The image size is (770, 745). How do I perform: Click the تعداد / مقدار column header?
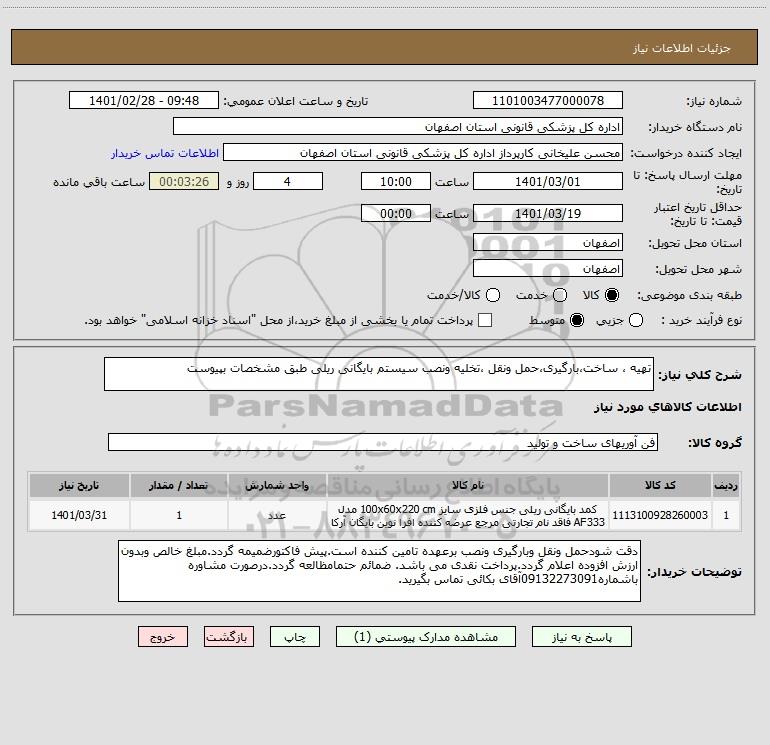179,485
